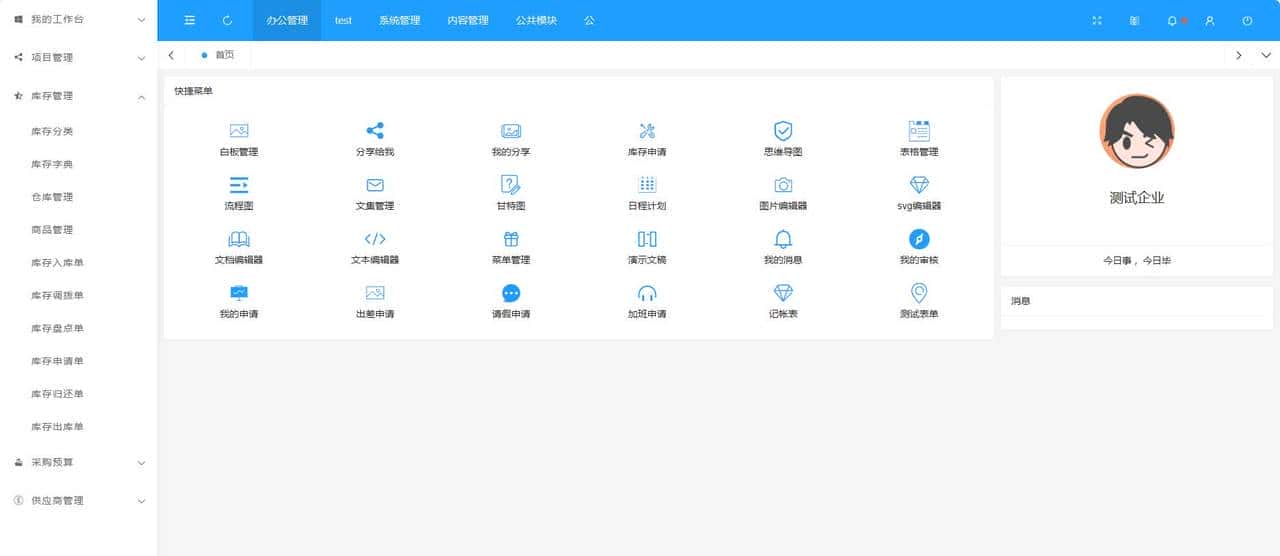Open the 甘特图 Gantt chart icon
The image size is (1280, 556).
511,184
